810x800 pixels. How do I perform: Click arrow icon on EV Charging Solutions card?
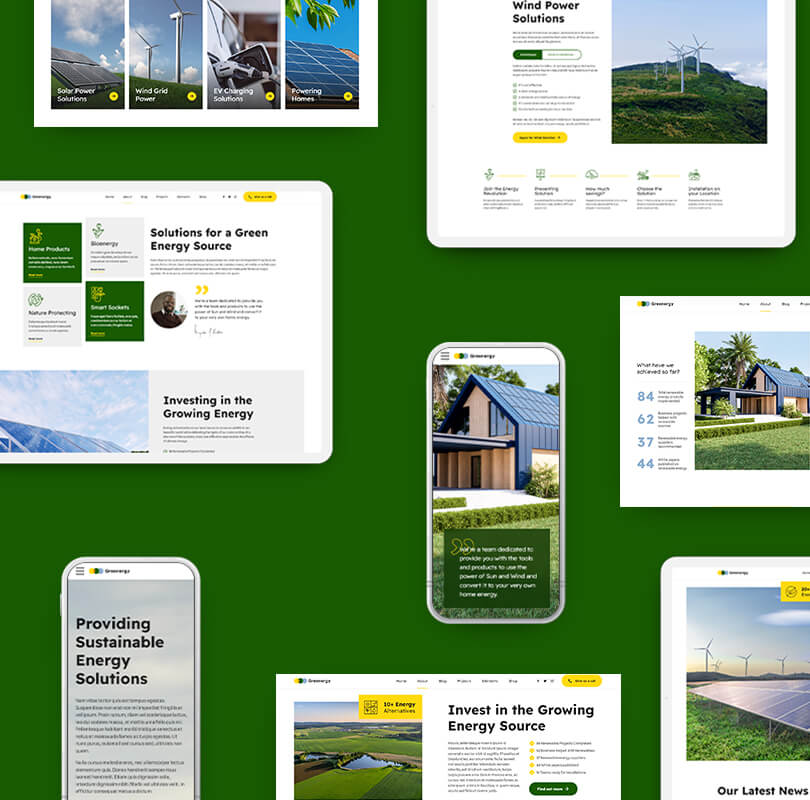click(x=270, y=96)
